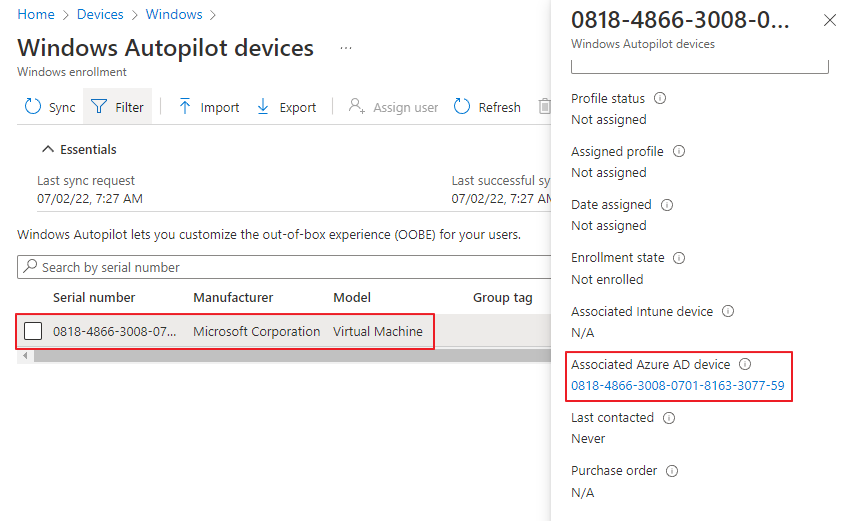Viewport: 845px width, 521px height.
Task: Sort by Model column header
Action: pyautogui.click(x=351, y=297)
